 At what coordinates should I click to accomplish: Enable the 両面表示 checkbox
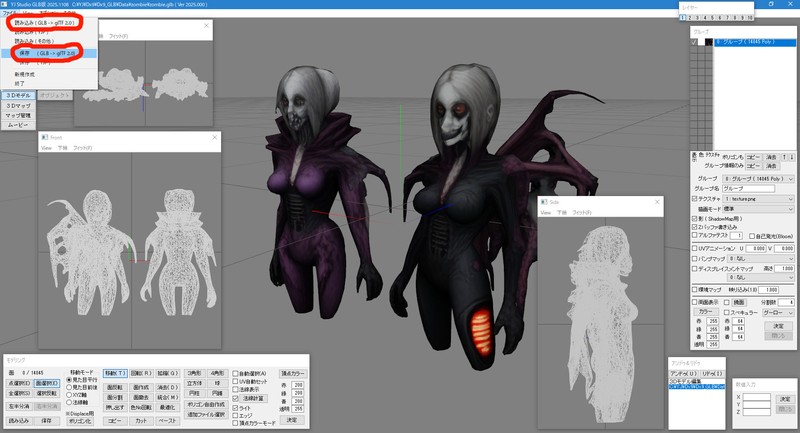click(x=694, y=302)
